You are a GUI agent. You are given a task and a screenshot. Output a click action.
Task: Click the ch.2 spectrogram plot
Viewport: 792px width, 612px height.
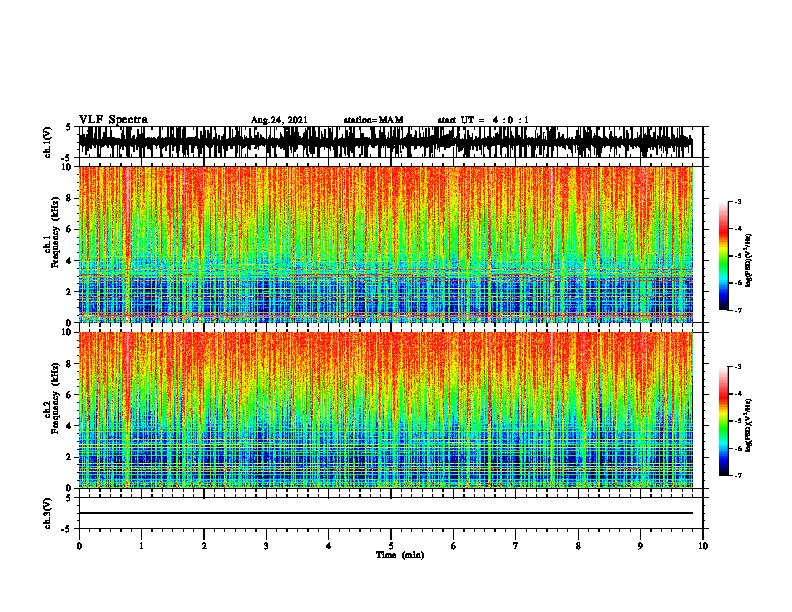click(x=385, y=410)
